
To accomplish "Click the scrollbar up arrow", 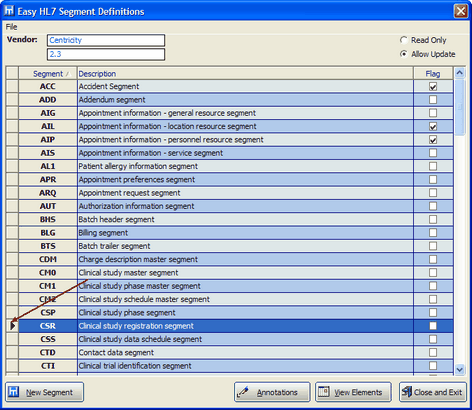I will 460,73.
